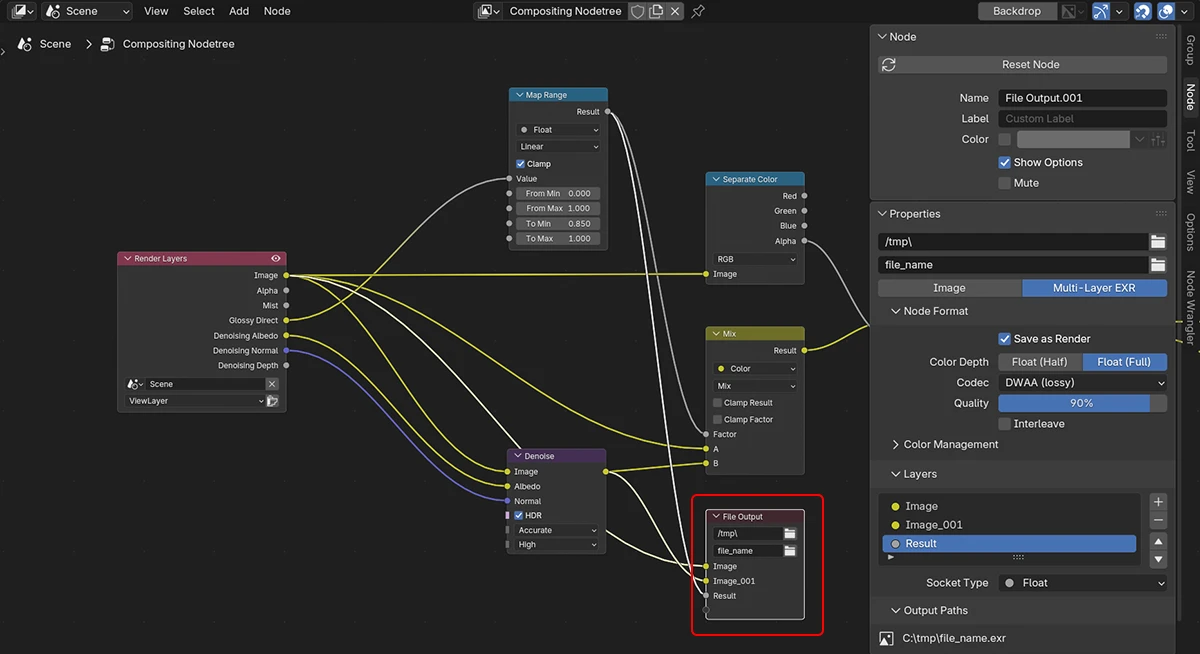Enable custom node Color checkbox
This screenshot has width=1200, height=654.
[x=1004, y=140]
